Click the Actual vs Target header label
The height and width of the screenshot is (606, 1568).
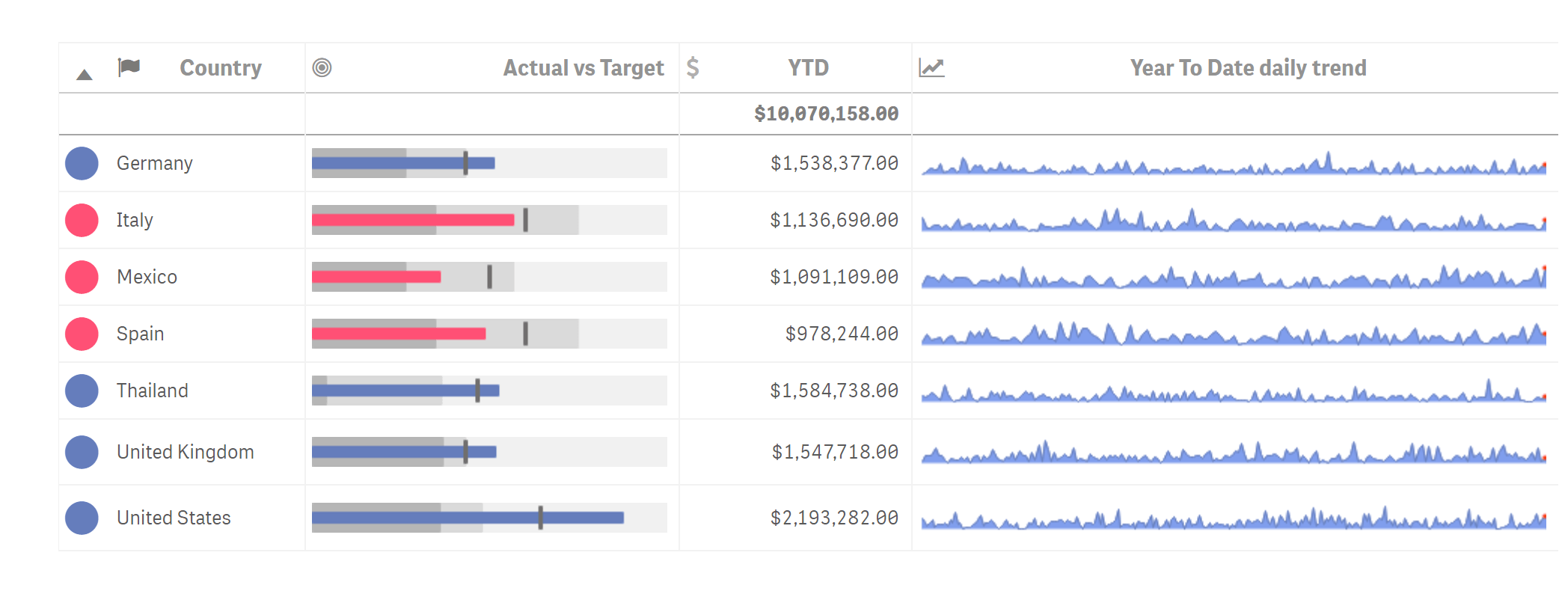click(584, 68)
